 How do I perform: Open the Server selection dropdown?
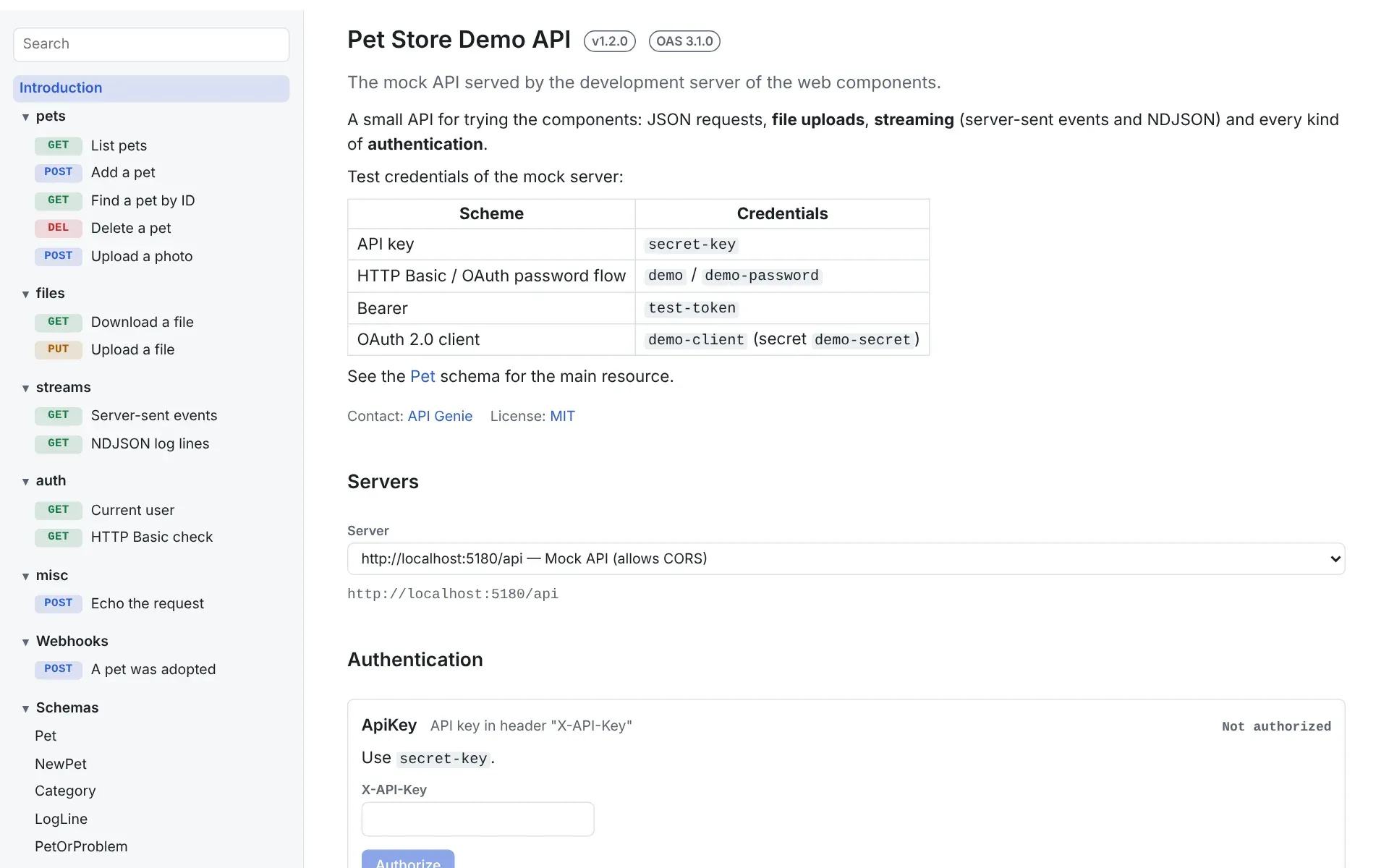pos(846,559)
